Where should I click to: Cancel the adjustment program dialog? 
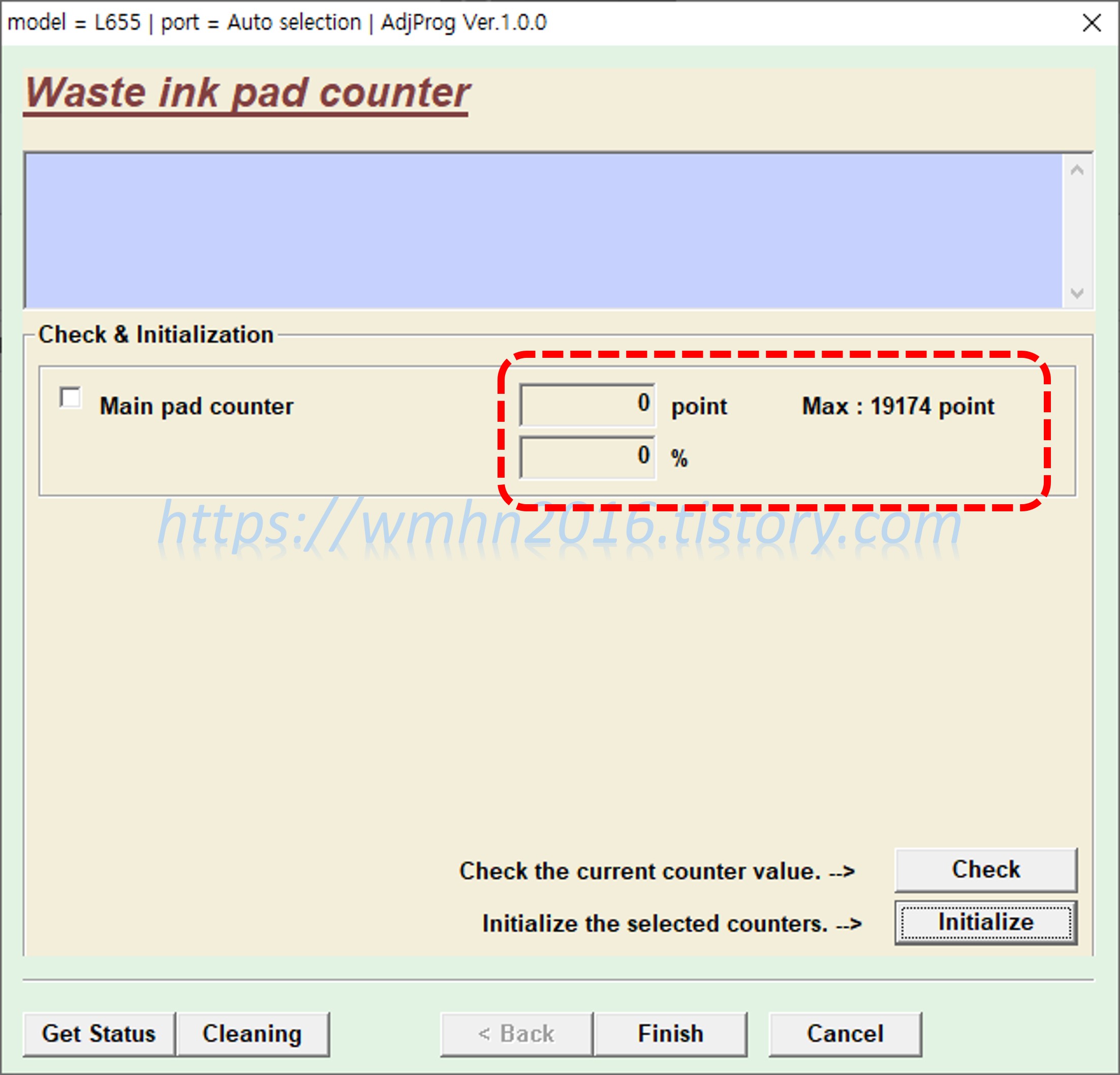click(x=845, y=1033)
